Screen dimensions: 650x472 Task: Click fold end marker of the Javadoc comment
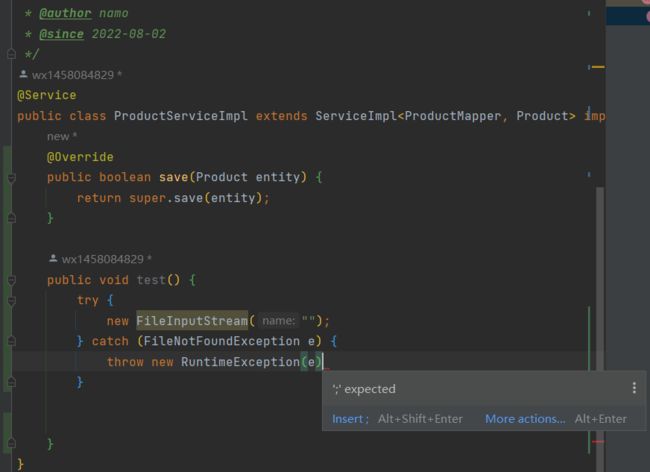click(12, 53)
